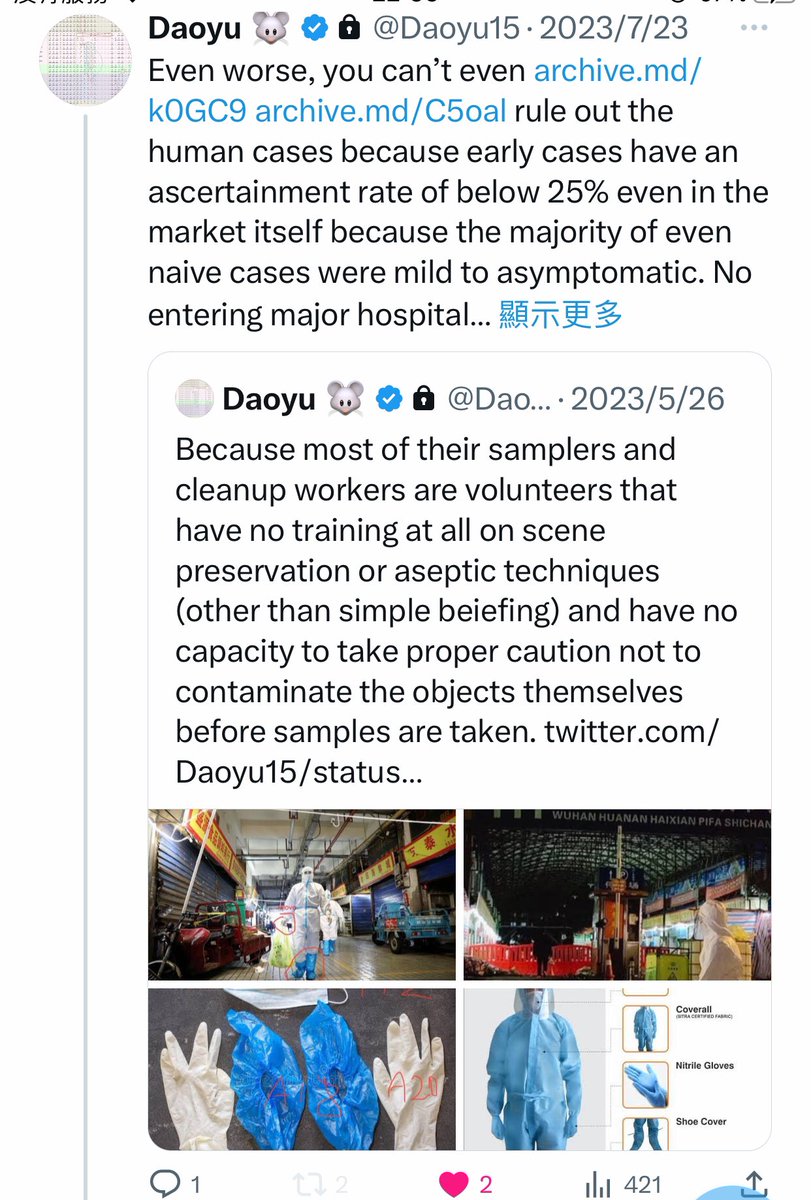View the photo of hazmat workers in market aisle
The image size is (811, 1200).
tap(302, 895)
